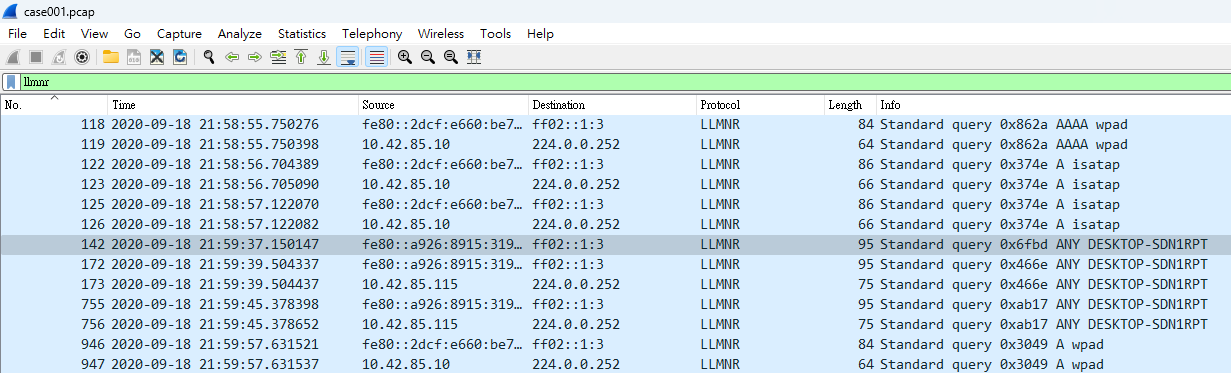Click the Stop capture square icon

coord(36,57)
